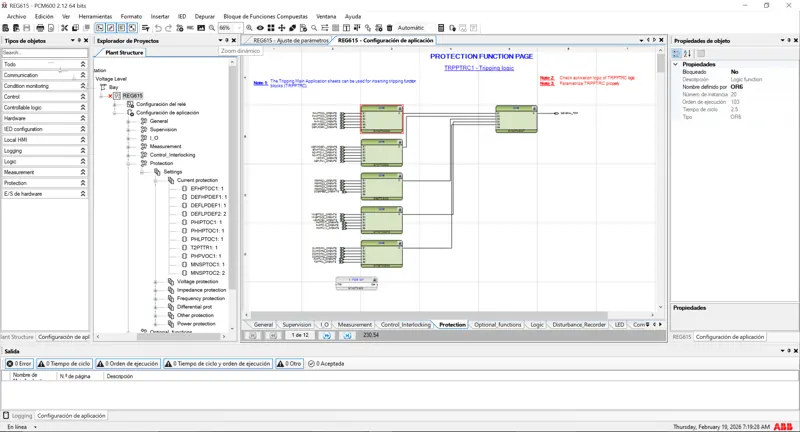This screenshot has height=432, width=800.
Task: Click the four-arrow pan icon
Action: point(282,28)
